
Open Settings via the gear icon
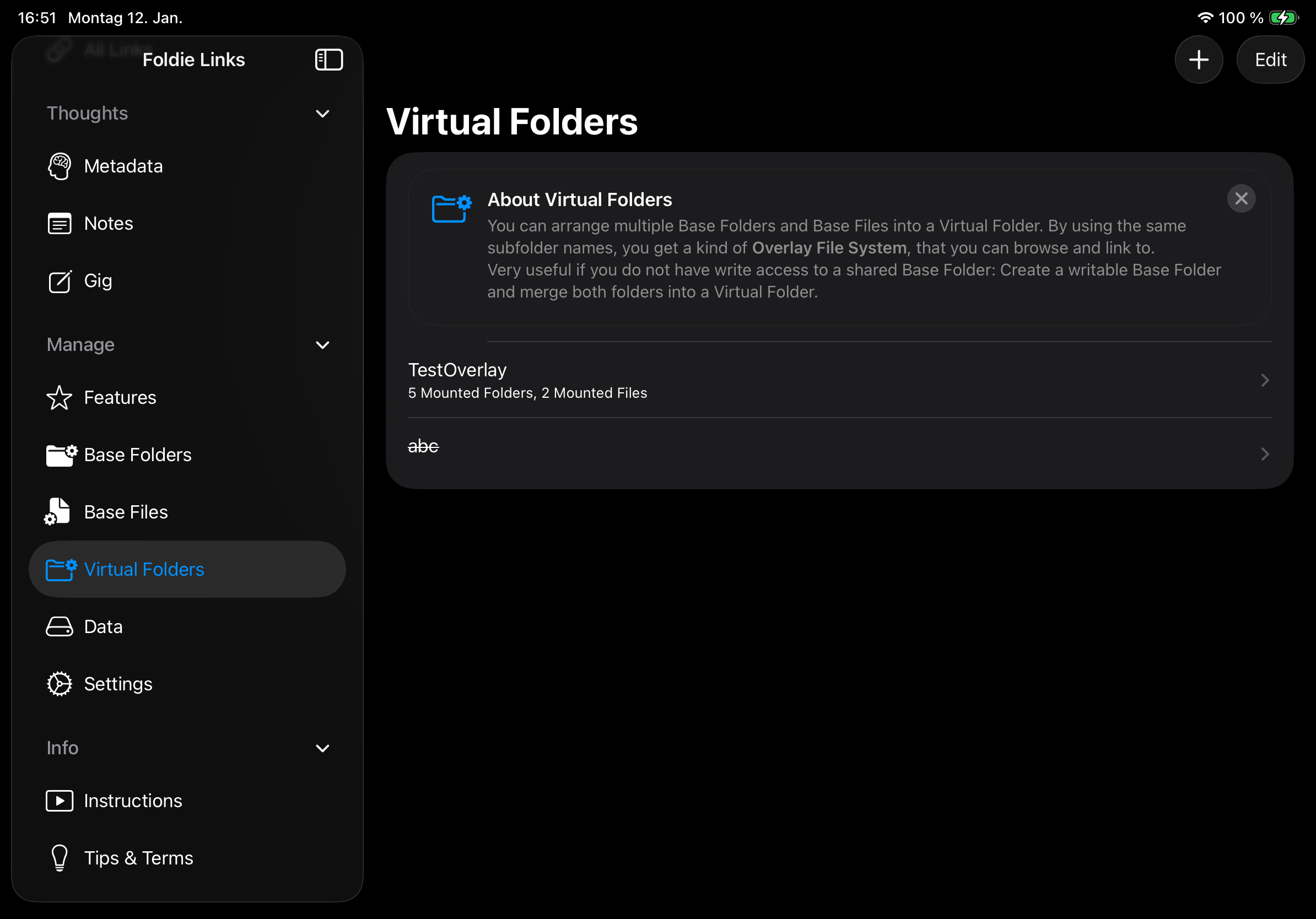(x=60, y=684)
